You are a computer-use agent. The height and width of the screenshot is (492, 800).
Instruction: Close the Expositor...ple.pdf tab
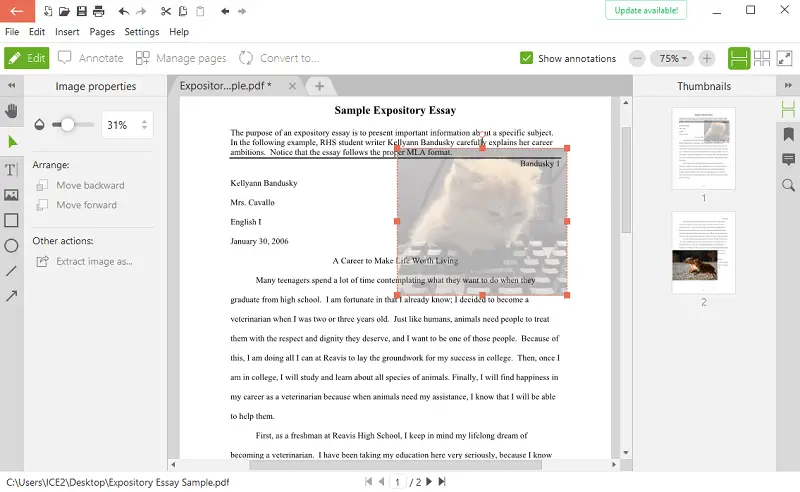click(292, 86)
